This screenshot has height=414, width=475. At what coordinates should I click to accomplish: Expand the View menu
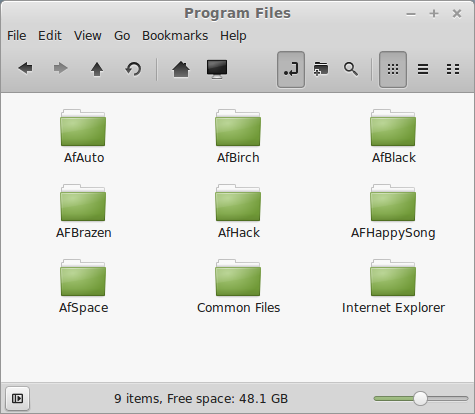pyautogui.click(x=88, y=36)
